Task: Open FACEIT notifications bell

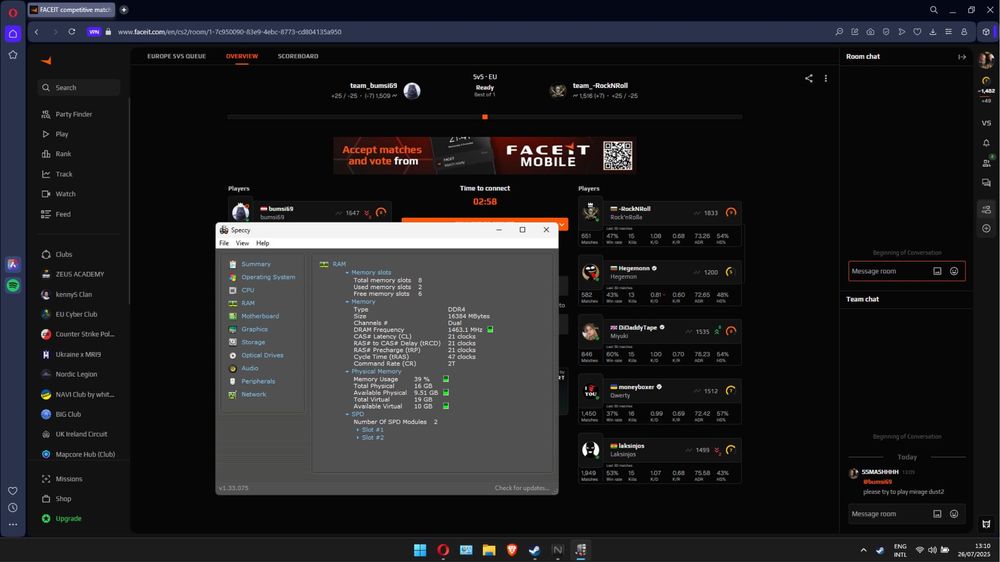Action: [x=987, y=143]
